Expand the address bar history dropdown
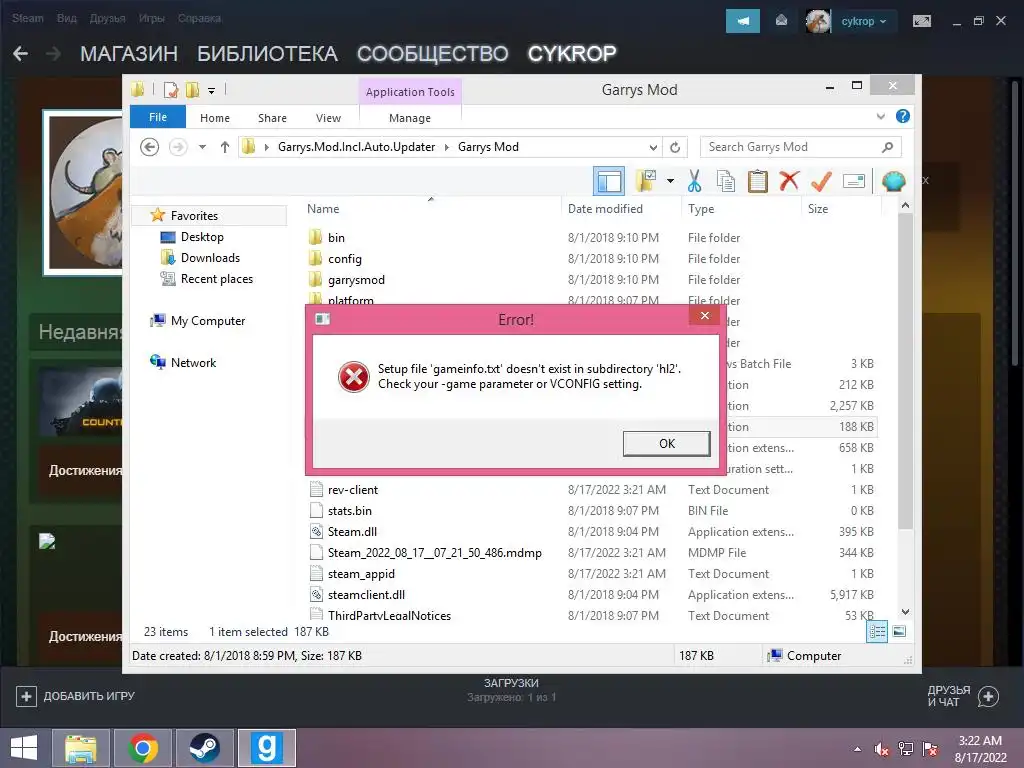This screenshot has height=768, width=1024. (x=653, y=148)
